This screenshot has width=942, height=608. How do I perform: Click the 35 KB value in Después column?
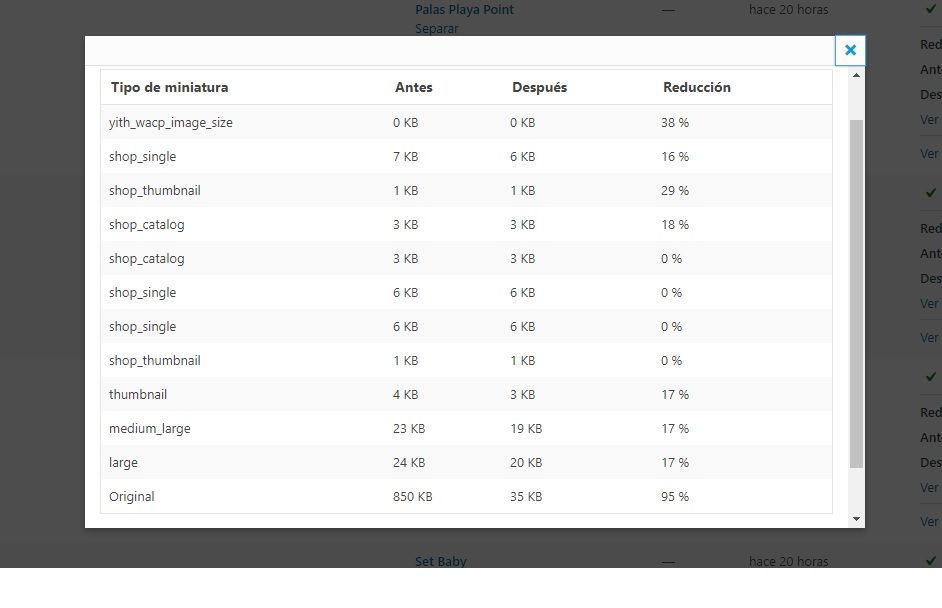(526, 497)
